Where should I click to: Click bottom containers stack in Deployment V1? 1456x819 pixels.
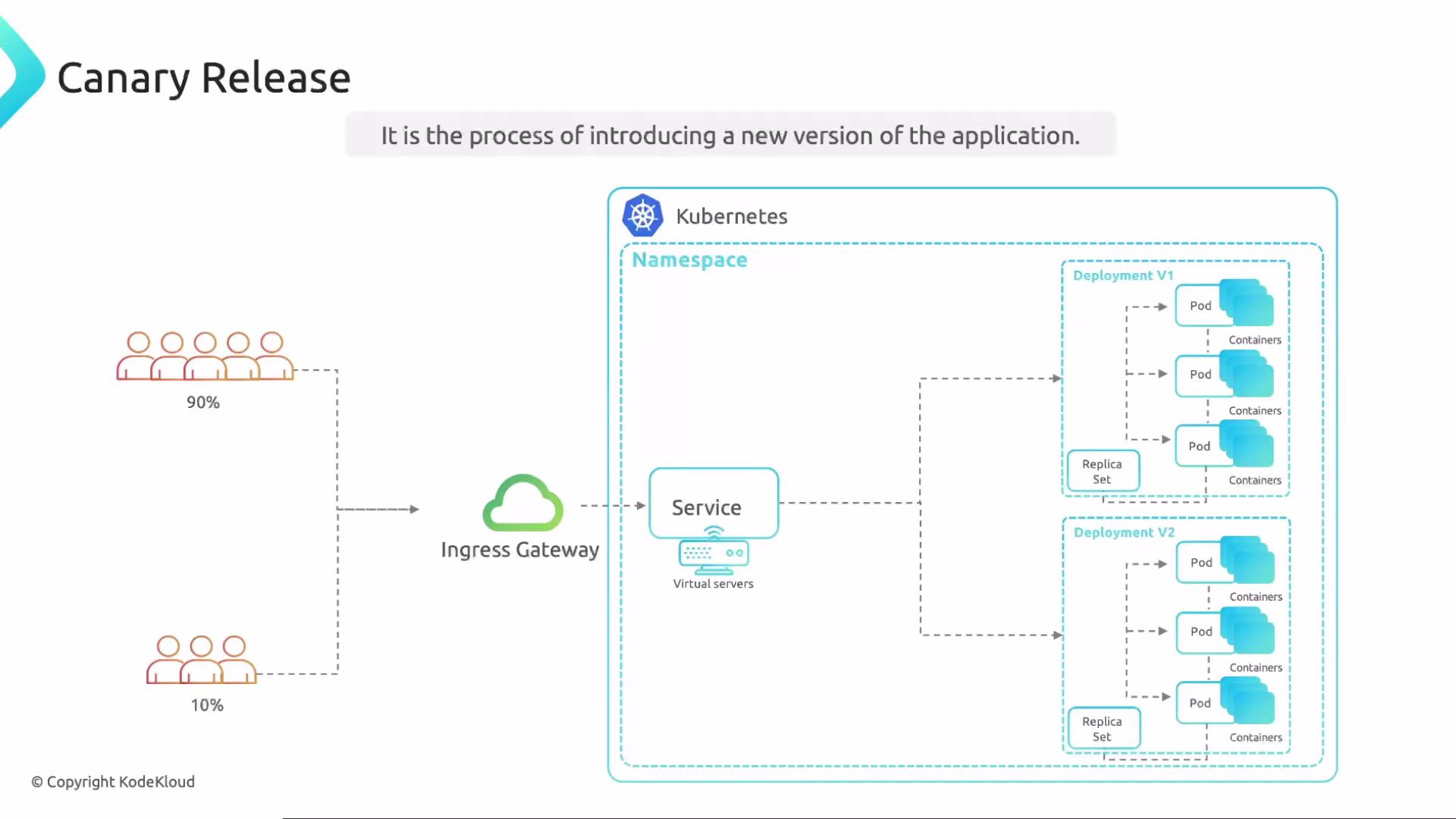pos(1247,444)
